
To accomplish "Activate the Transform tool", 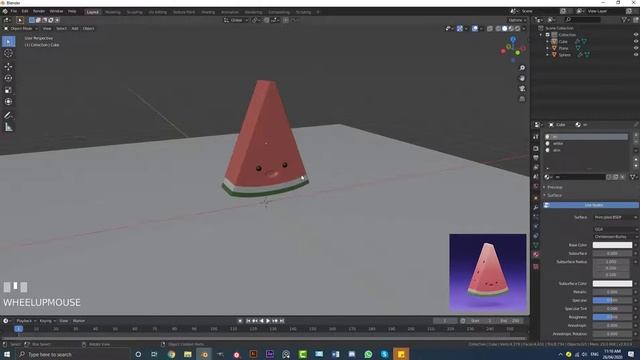I will pyautogui.click(x=9, y=102).
